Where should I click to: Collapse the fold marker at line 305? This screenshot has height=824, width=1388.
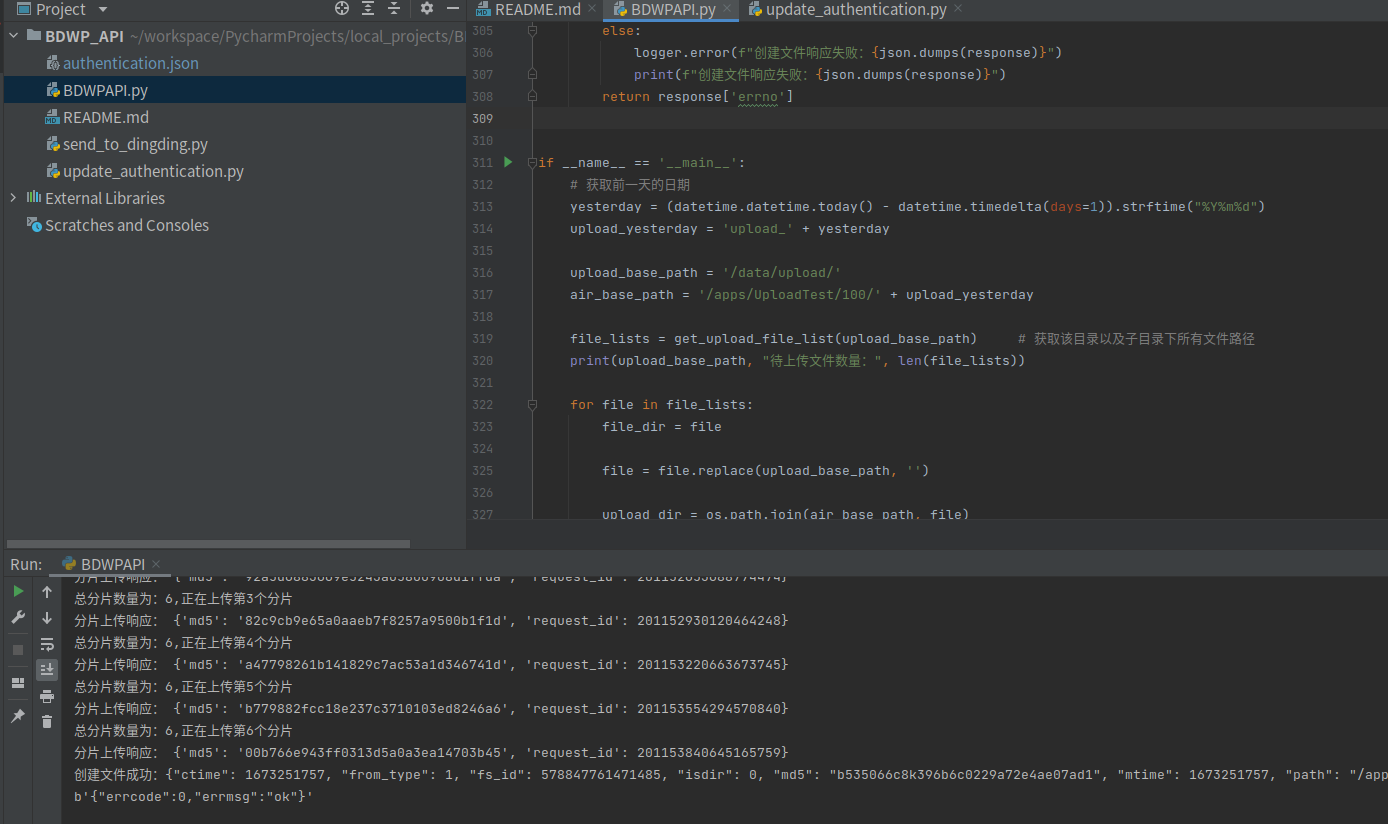pyautogui.click(x=533, y=30)
